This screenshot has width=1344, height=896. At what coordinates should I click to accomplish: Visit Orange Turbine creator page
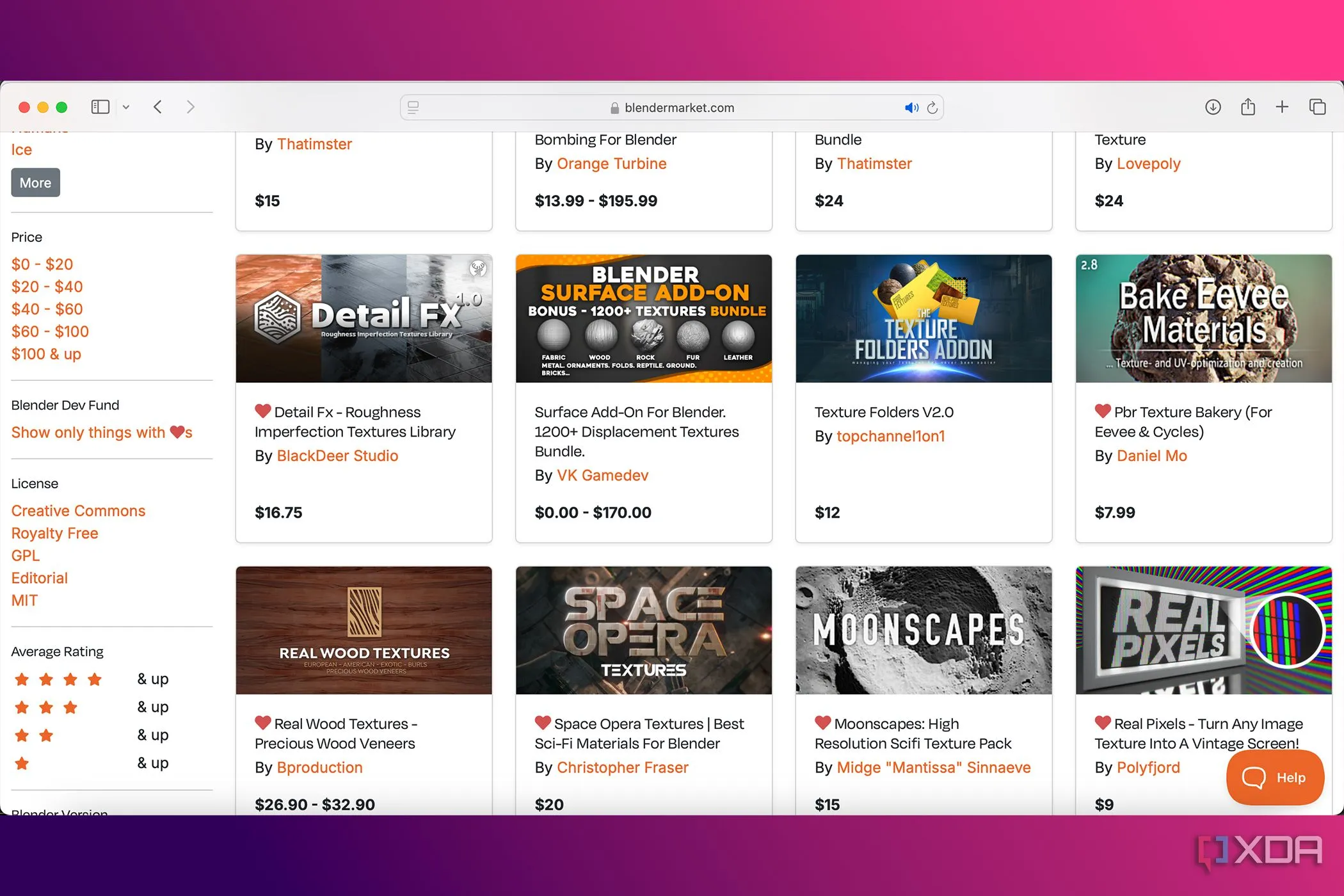[x=611, y=164]
